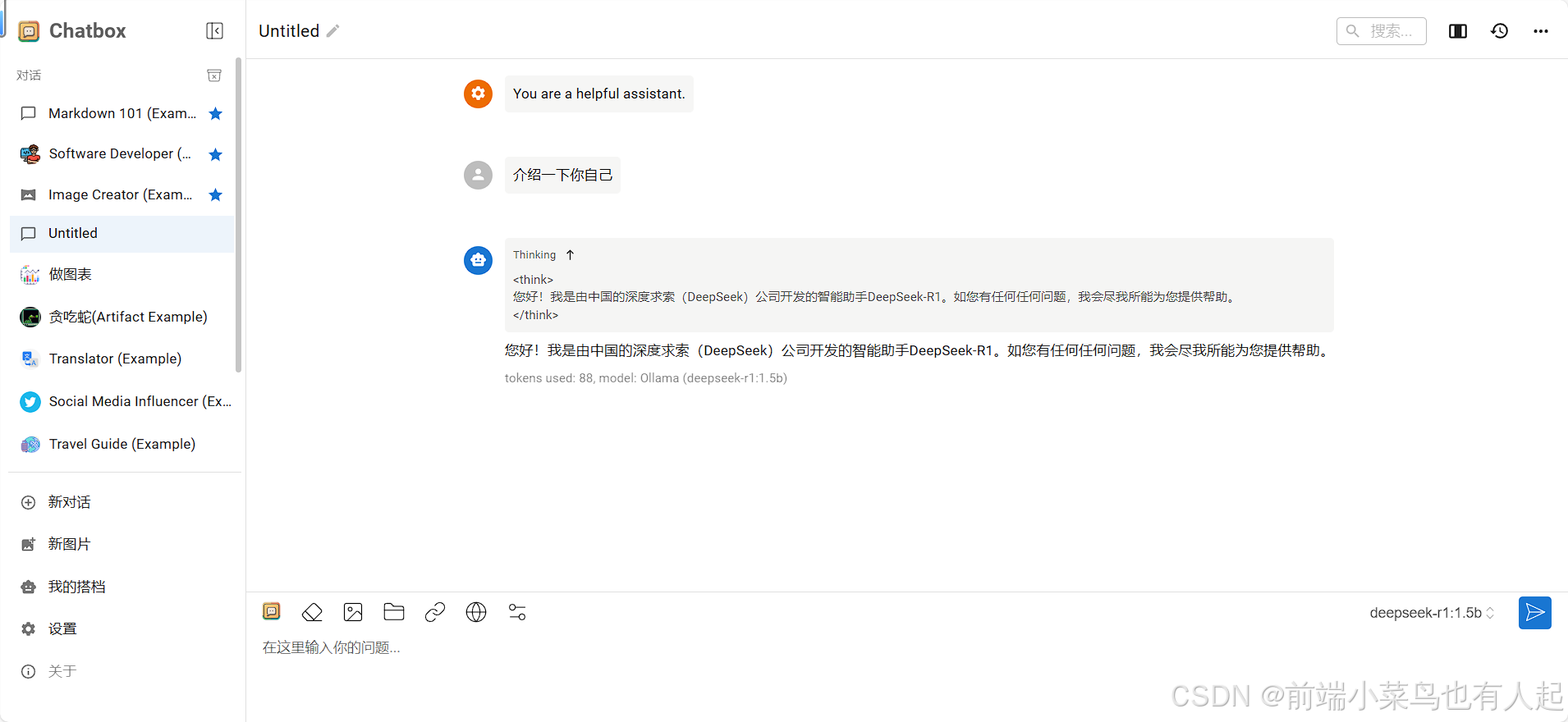This screenshot has height=722, width=1568.
Task: Open the 做图表 conversation
Action: click(x=122, y=274)
